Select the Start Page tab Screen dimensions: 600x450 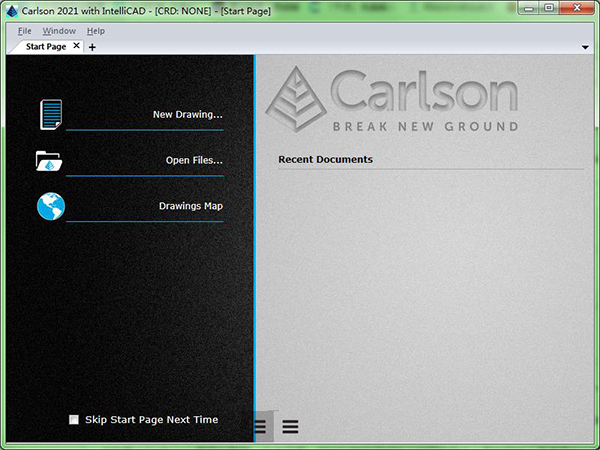tap(47, 46)
